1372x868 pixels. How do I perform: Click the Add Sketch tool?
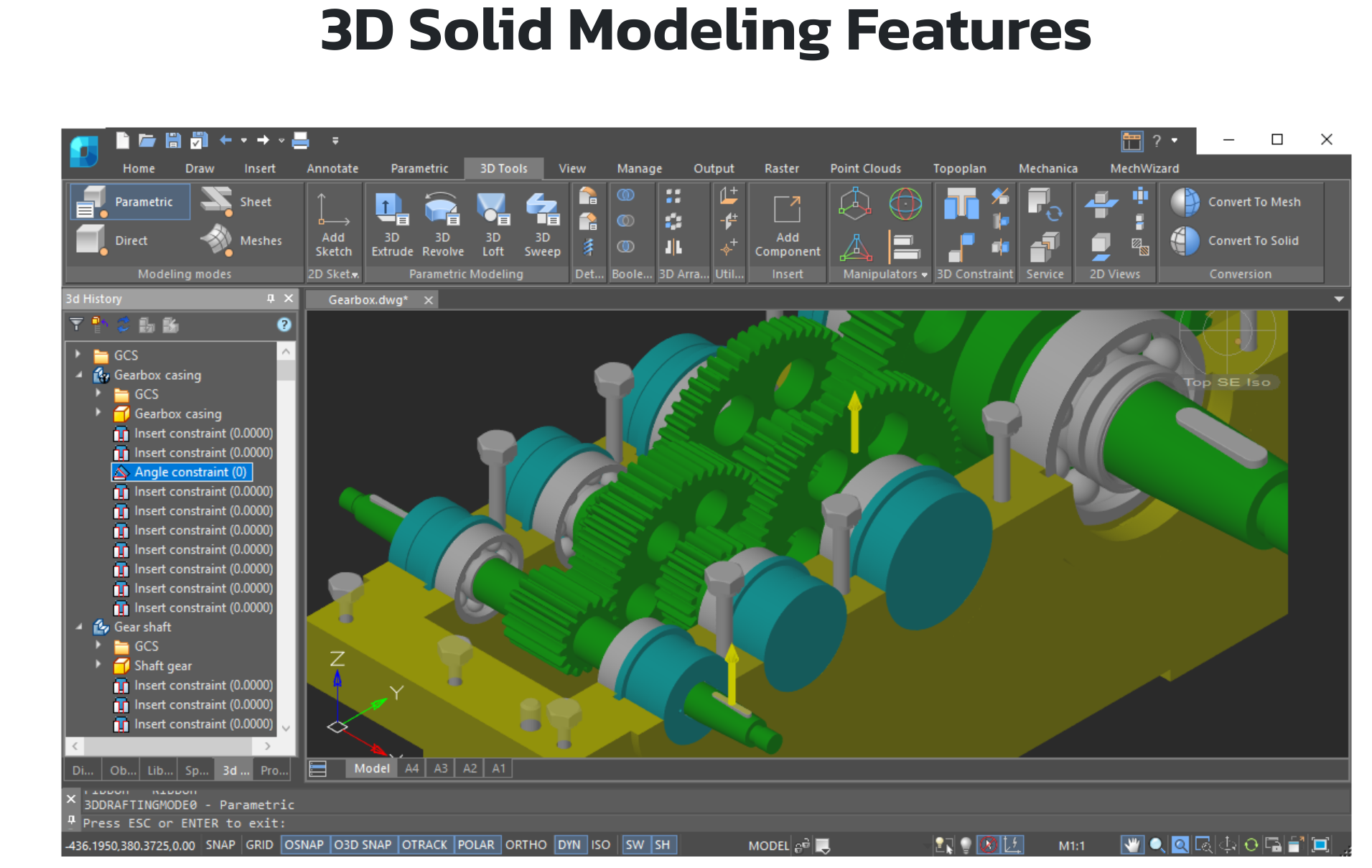click(x=333, y=224)
